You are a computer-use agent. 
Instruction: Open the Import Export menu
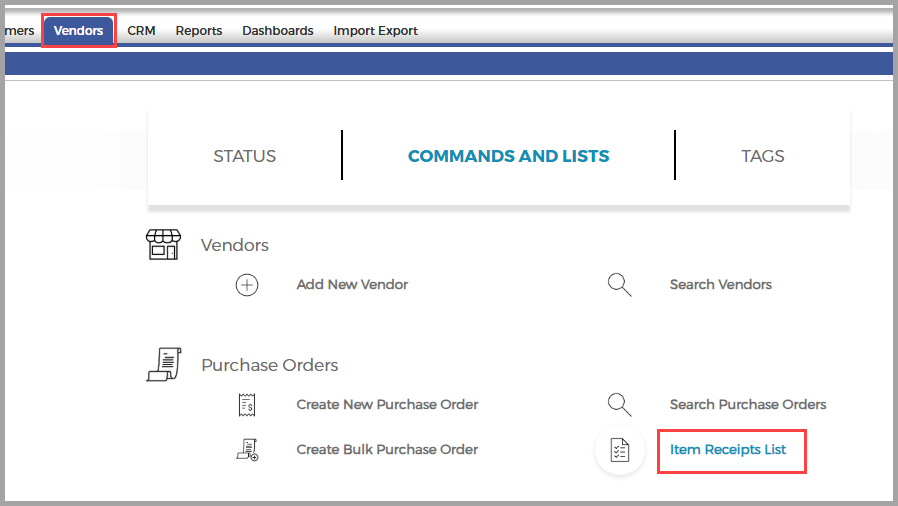point(376,31)
